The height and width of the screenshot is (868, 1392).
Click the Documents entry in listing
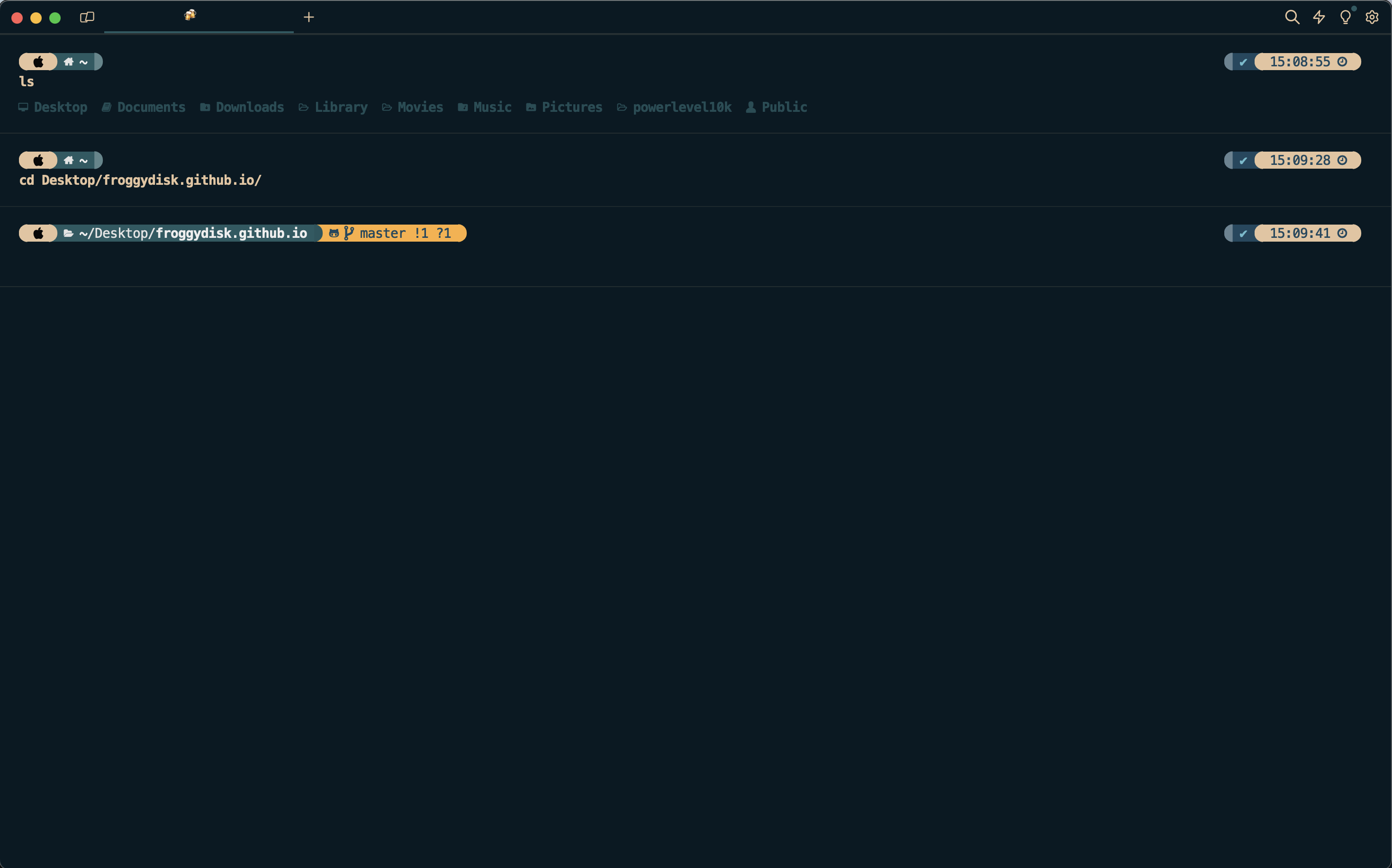tap(151, 108)
